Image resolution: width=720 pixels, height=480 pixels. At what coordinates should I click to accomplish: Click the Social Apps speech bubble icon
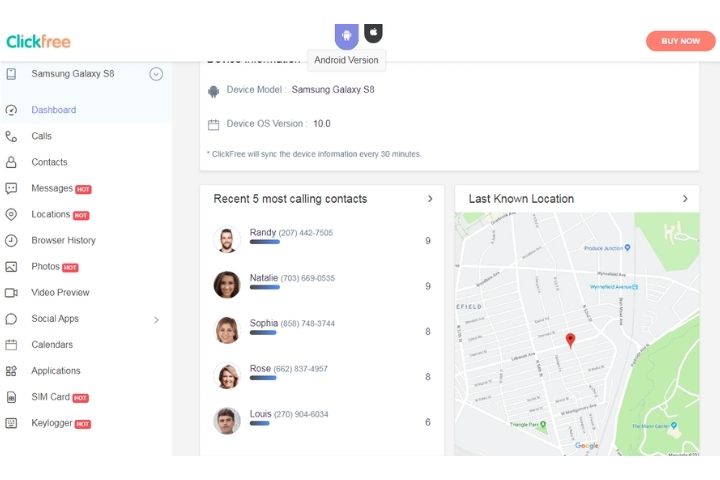pos(11,319)
